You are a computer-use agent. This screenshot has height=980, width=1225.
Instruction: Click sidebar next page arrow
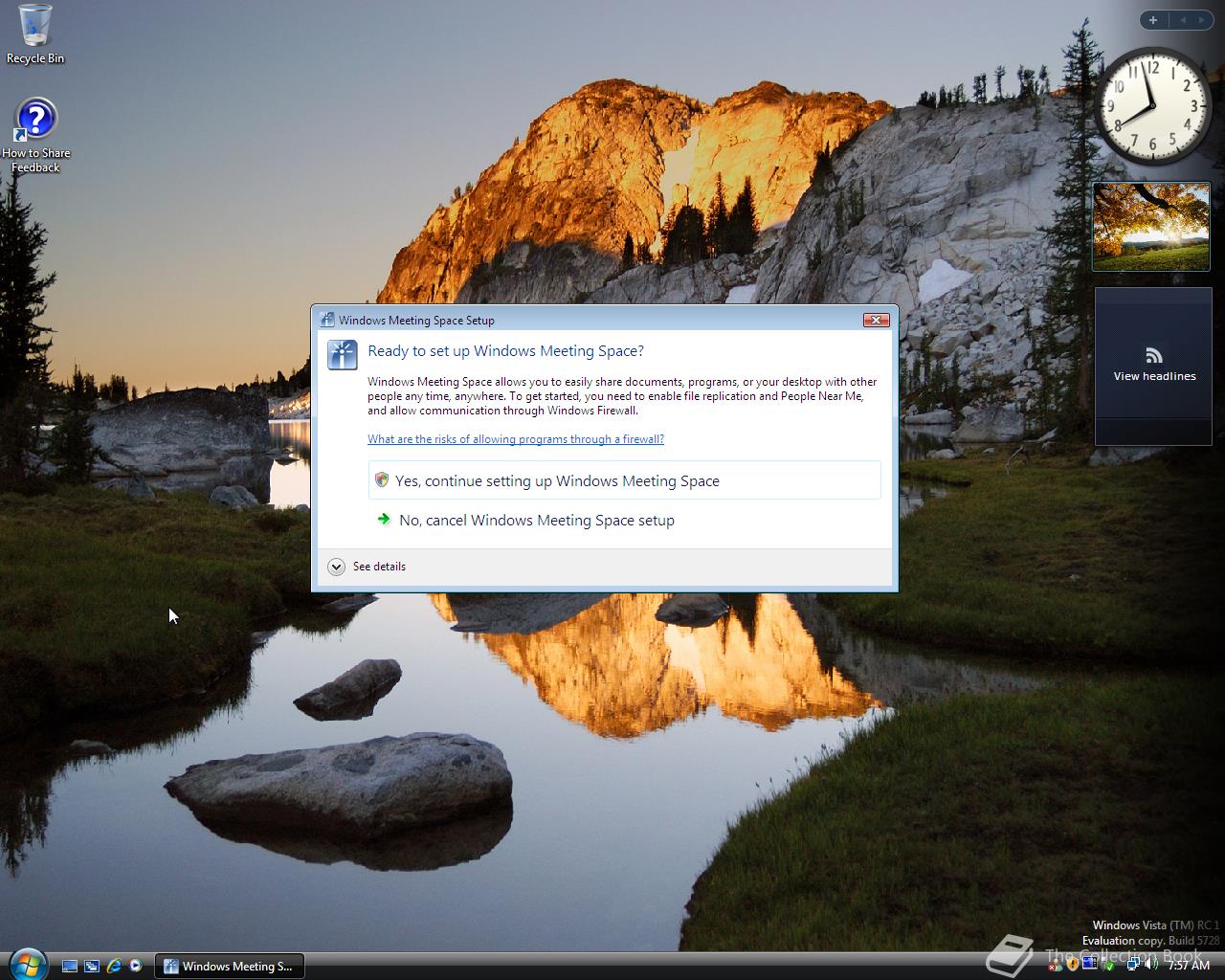pos(1201,19)
